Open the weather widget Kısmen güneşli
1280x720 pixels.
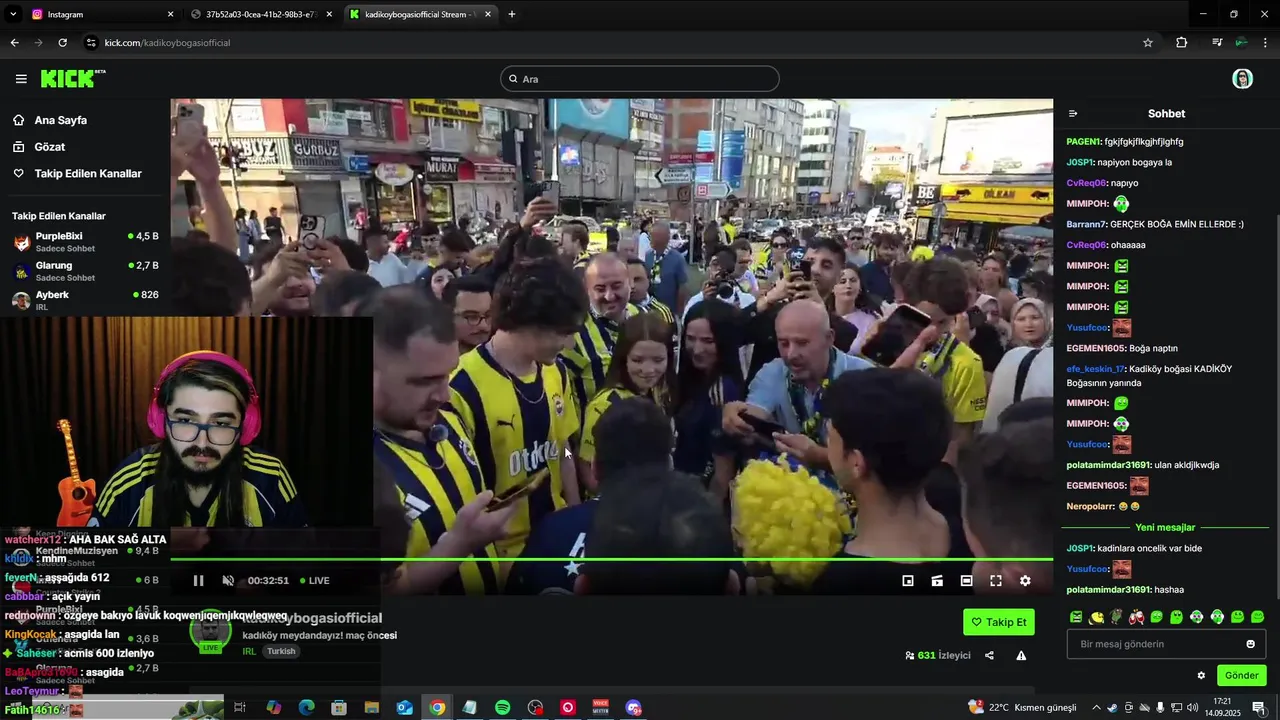point(1022,707)
